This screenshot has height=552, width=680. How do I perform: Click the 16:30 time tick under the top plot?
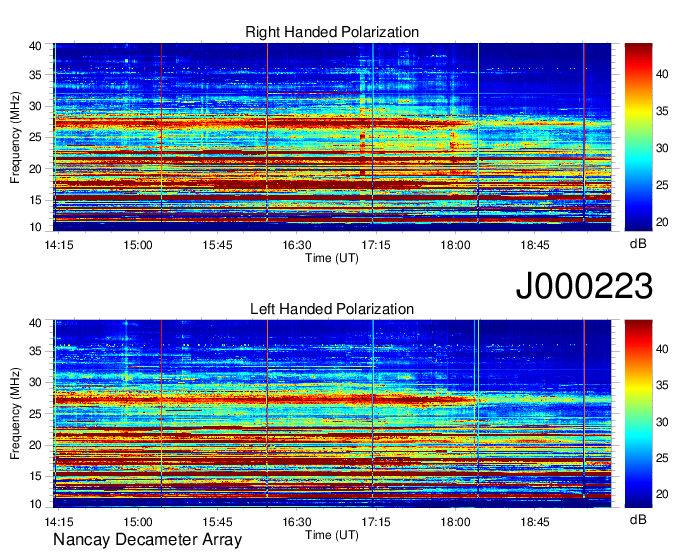pos(297,245)
